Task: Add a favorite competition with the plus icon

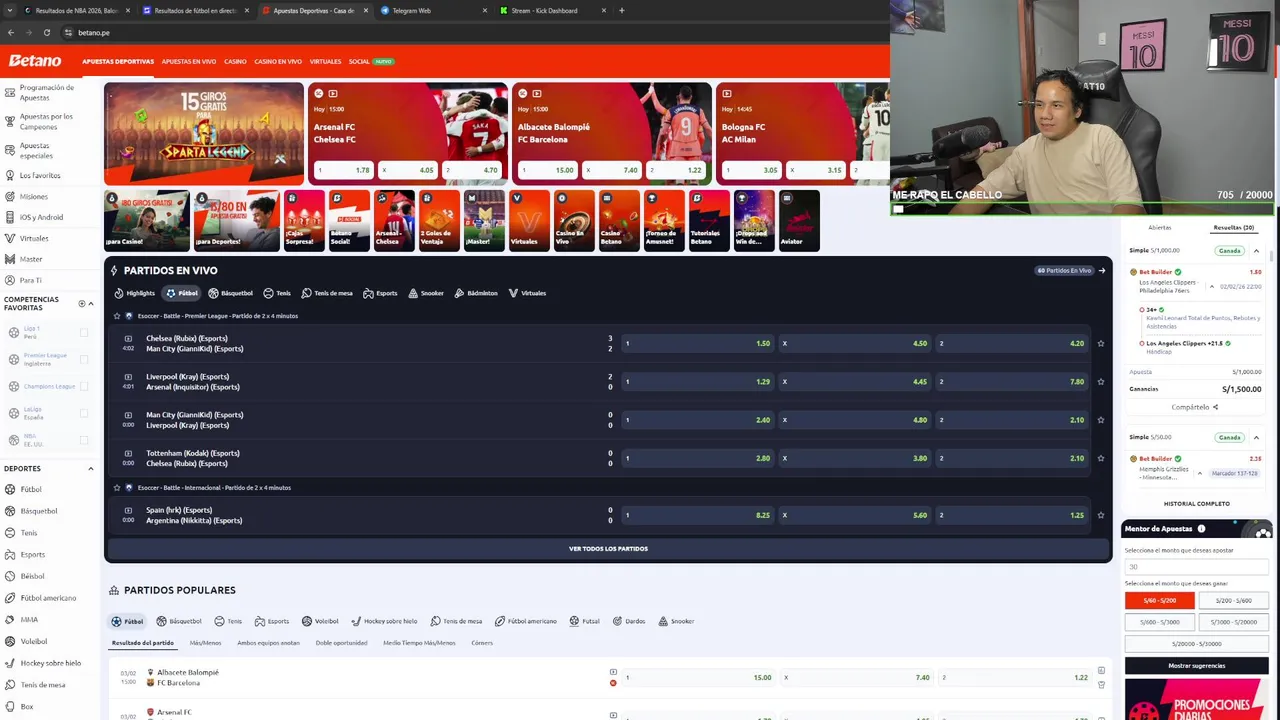Action: (x=81, y=303)
